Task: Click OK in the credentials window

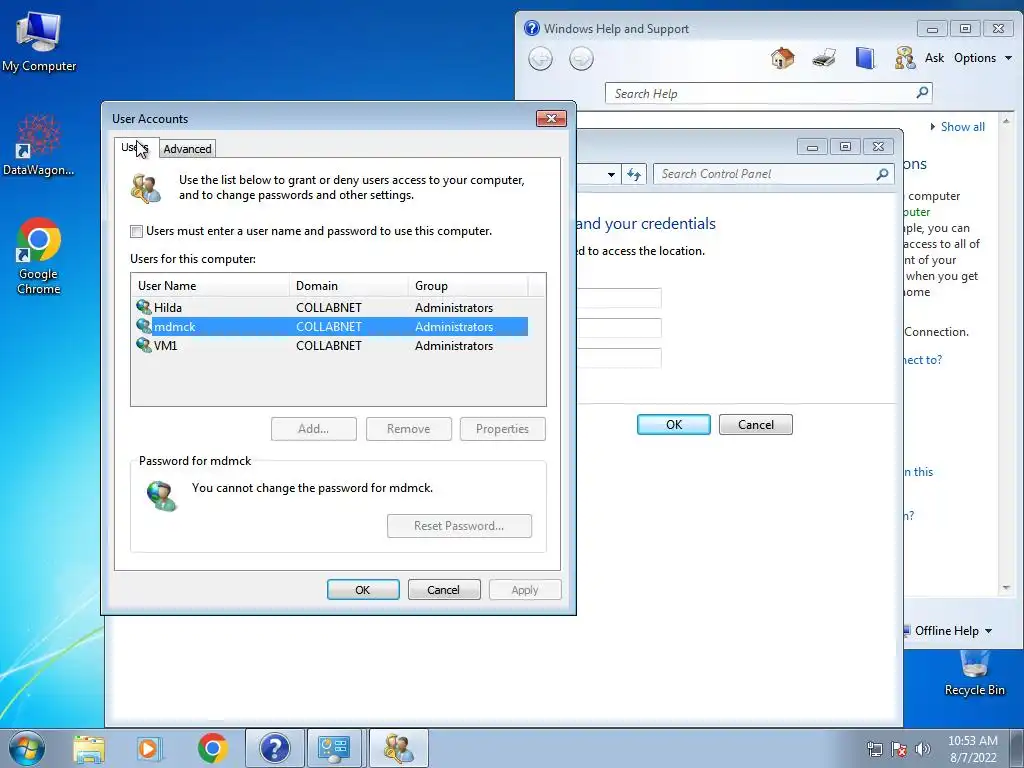Action: click(674, 424)
